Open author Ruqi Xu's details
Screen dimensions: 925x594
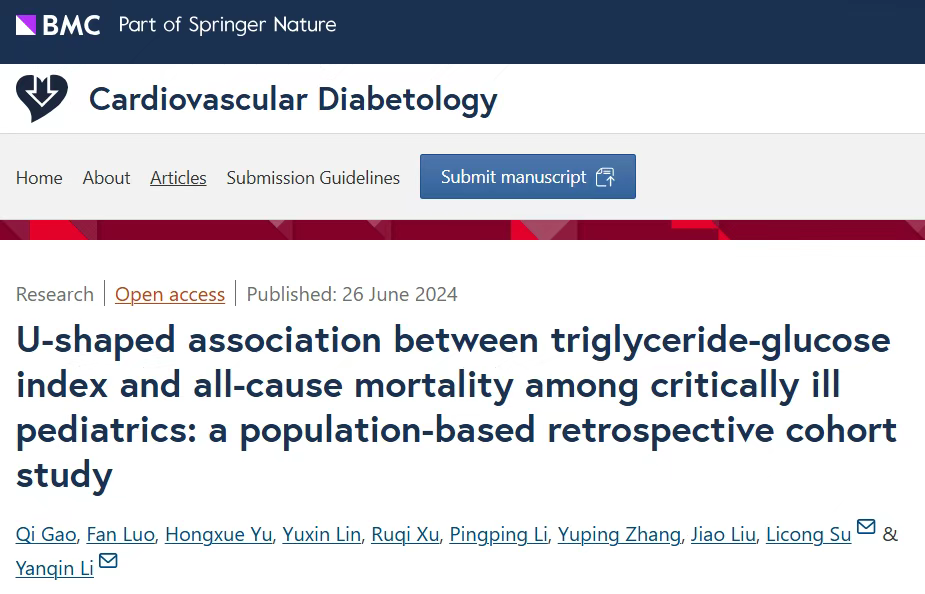tap(405, 534)
